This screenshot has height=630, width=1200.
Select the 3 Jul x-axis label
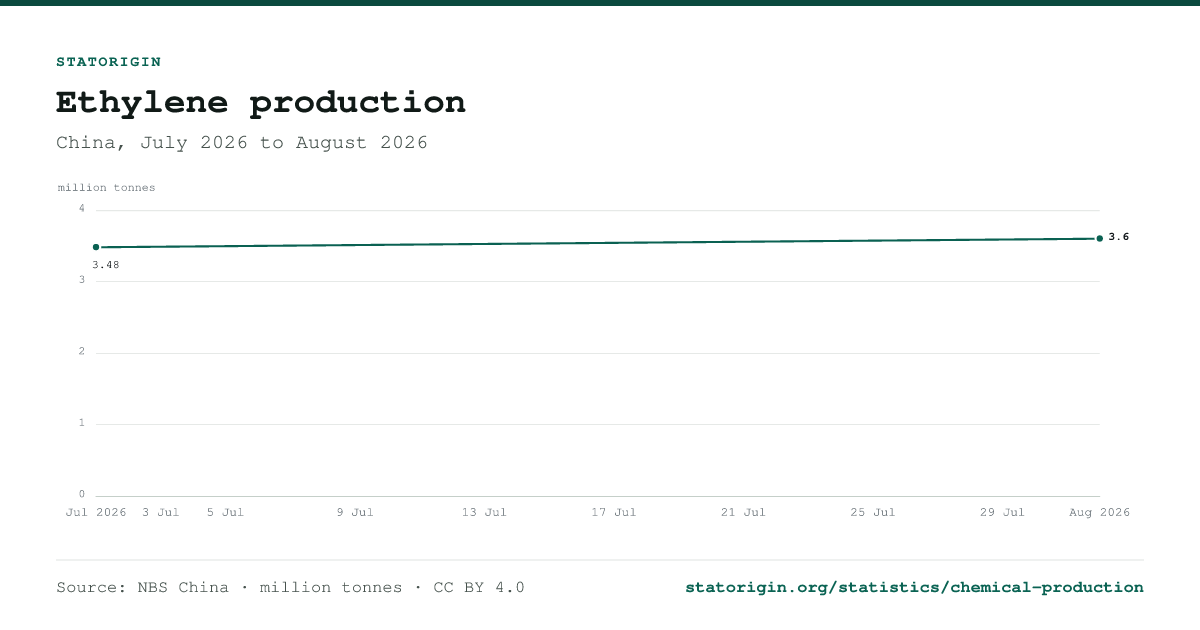(161, 512)
